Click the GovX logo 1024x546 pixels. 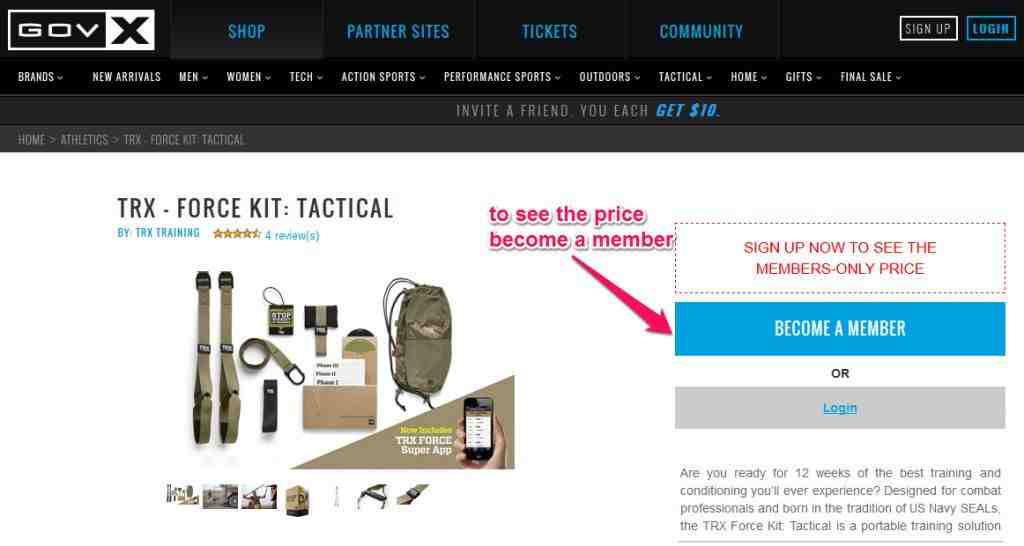click(x=82, y=30)
